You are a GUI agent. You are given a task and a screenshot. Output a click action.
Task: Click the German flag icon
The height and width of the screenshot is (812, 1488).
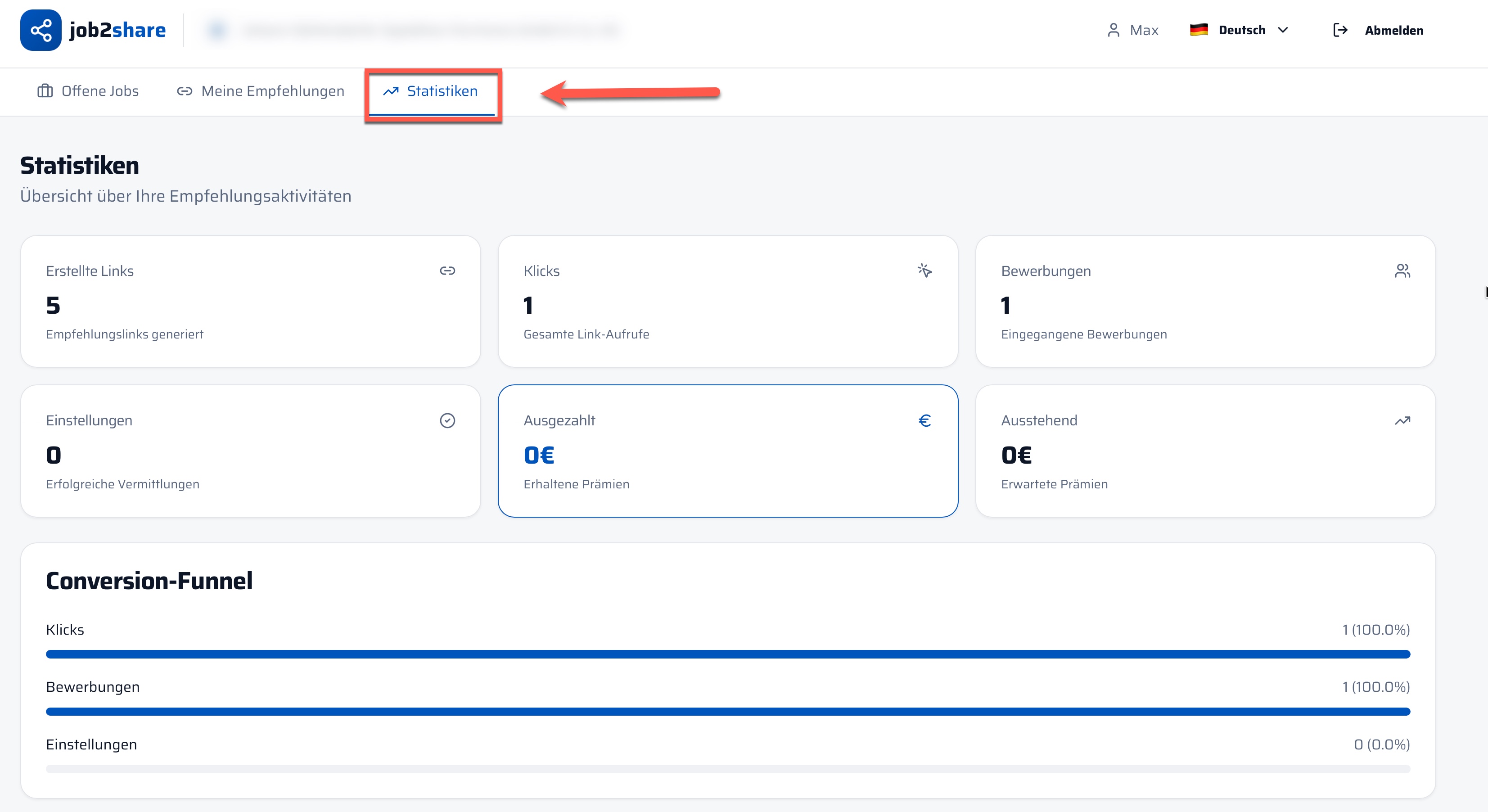coord(1199,30)
